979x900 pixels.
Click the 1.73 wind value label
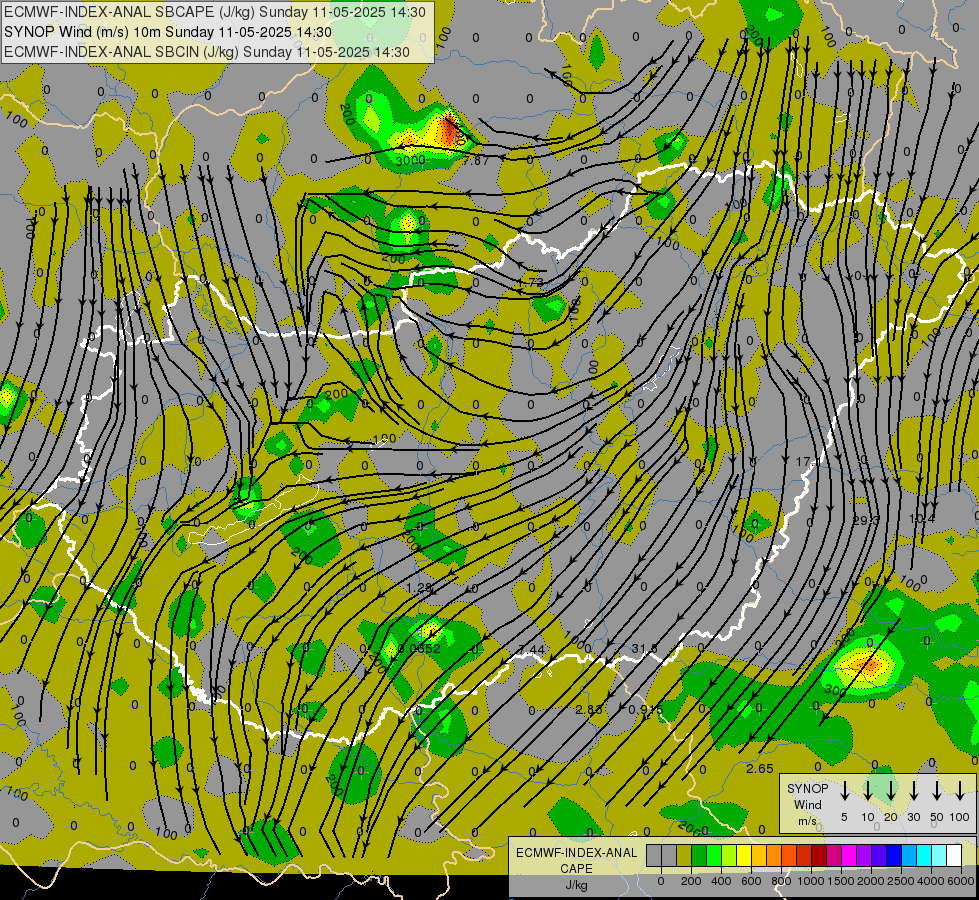point(531,282)
